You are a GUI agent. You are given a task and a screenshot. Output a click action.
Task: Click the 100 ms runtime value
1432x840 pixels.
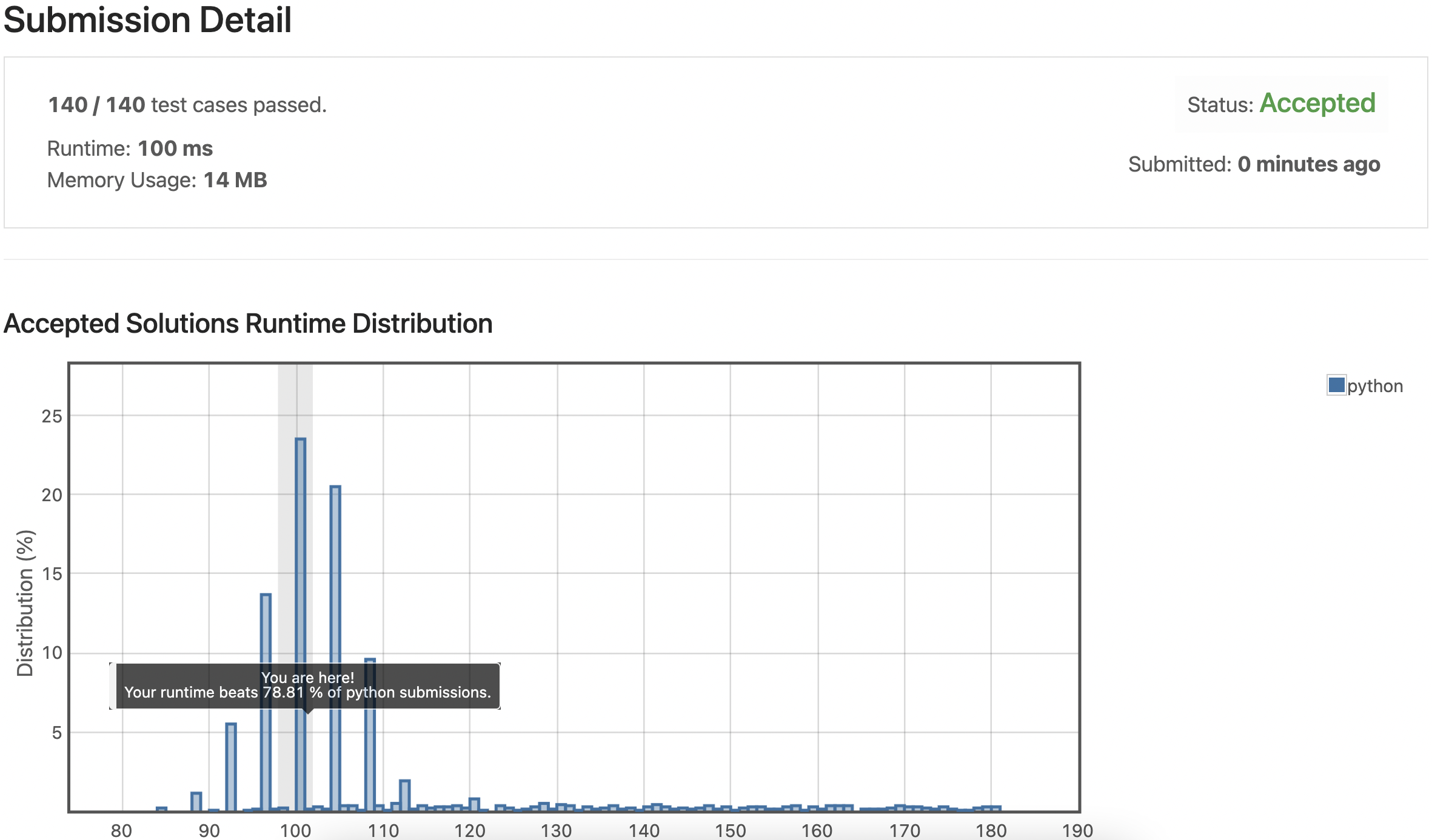(x=175, y=148)
